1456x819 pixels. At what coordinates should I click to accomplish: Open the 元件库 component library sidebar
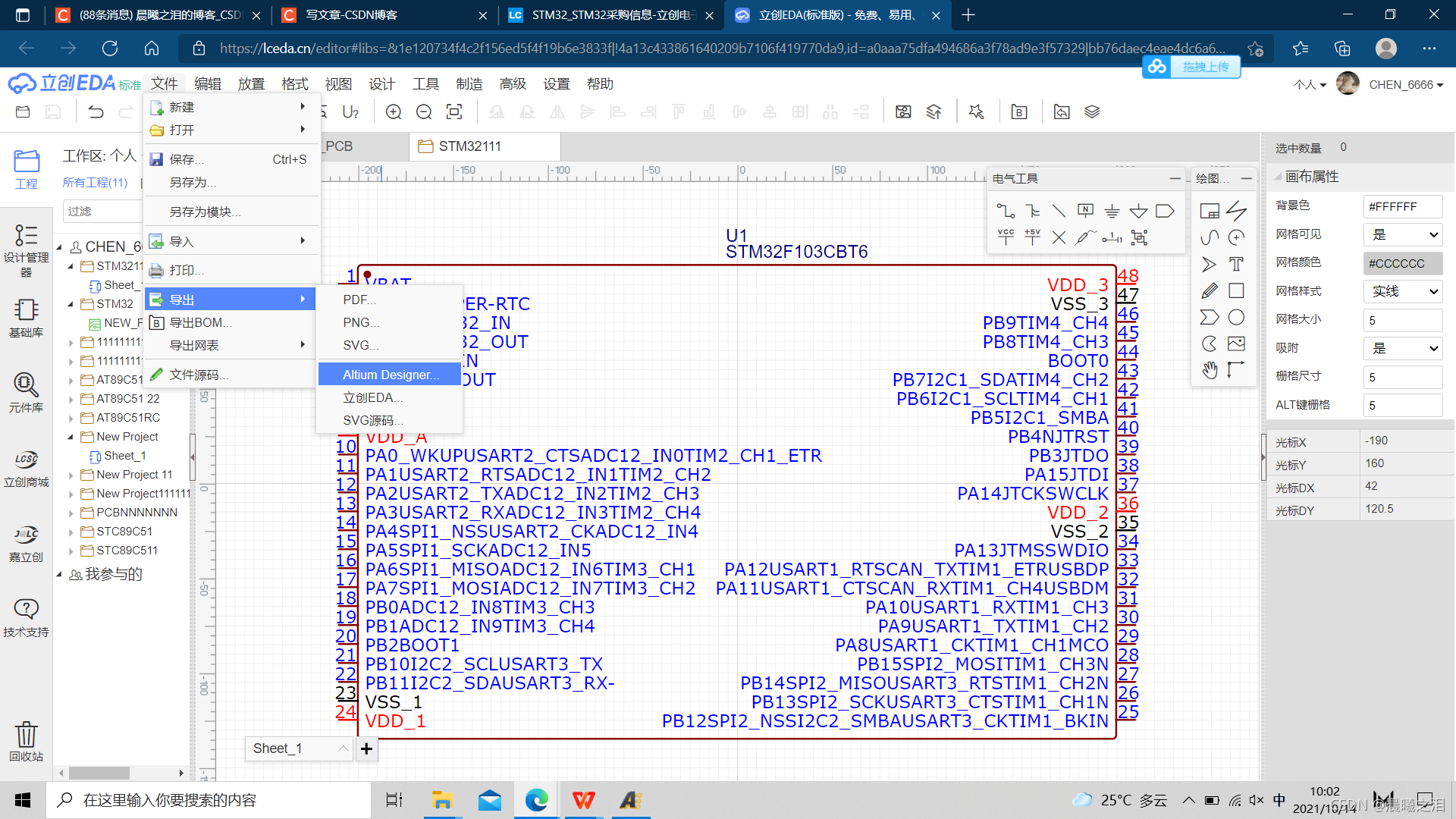26,391
